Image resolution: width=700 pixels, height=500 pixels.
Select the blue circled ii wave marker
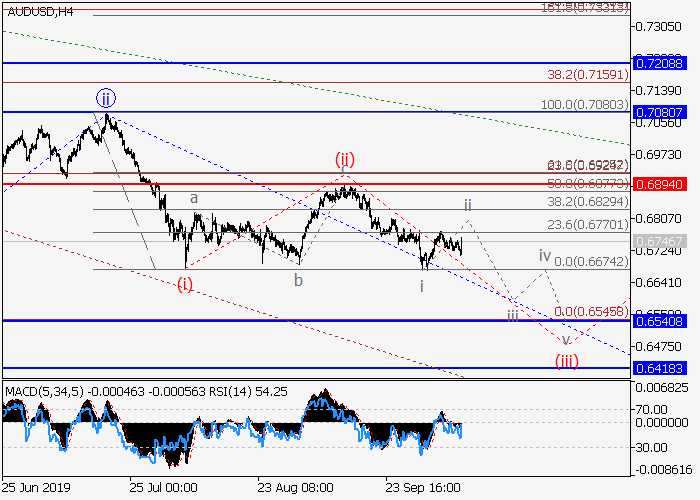(106, 98)
